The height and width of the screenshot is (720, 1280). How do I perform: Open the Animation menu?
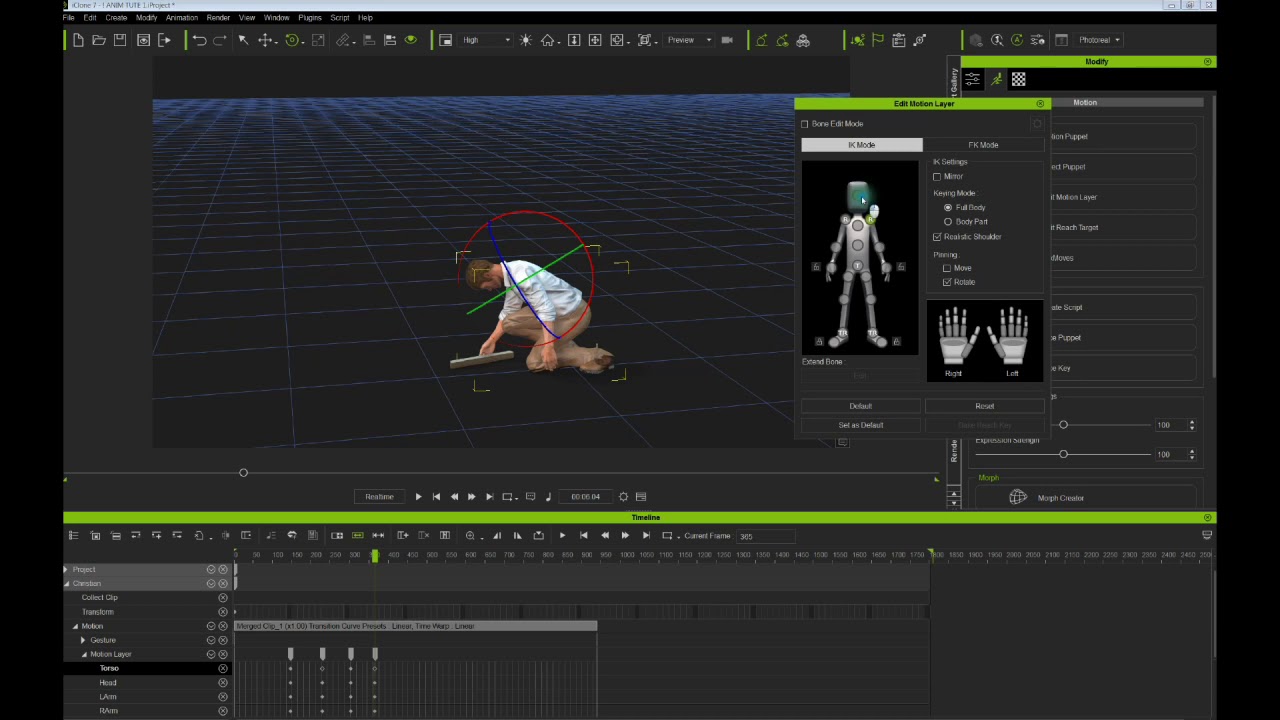pyautogui.click(x=181, y=18)
